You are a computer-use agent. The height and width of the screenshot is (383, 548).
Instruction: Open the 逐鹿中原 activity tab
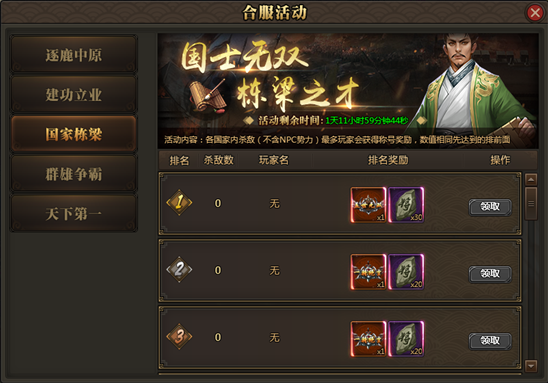(x=74, y=55)
